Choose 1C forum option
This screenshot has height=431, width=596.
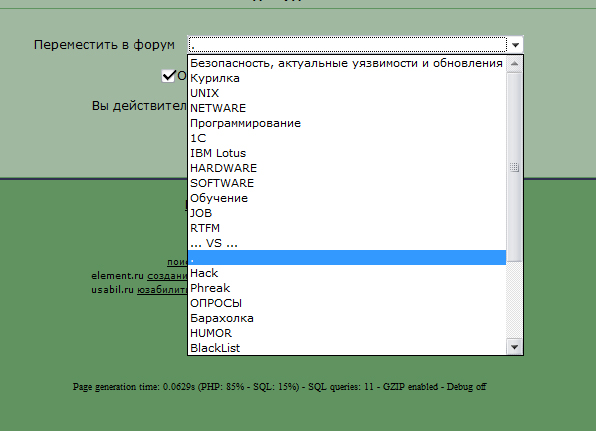click(347, 138)
